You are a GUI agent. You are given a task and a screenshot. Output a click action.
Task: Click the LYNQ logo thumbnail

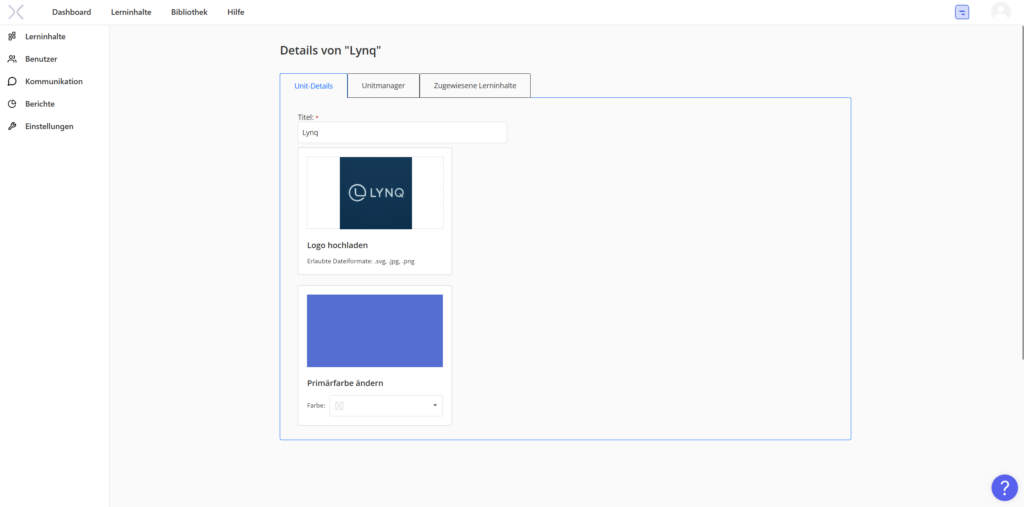(376, 193)
